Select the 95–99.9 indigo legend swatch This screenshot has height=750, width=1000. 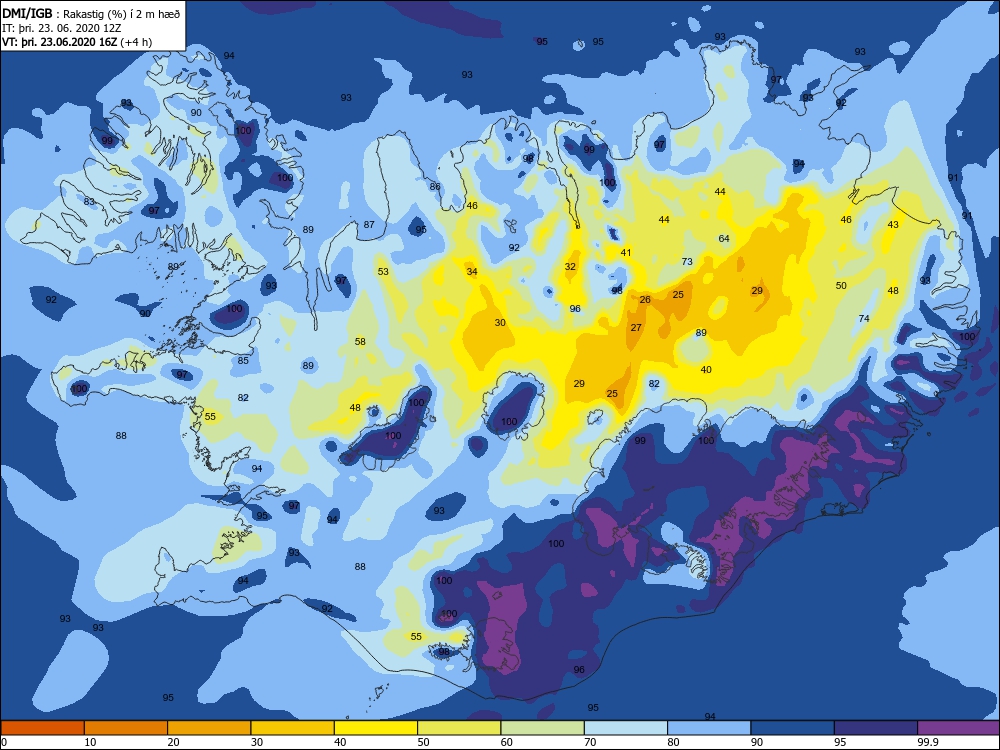tap(876, 728)
